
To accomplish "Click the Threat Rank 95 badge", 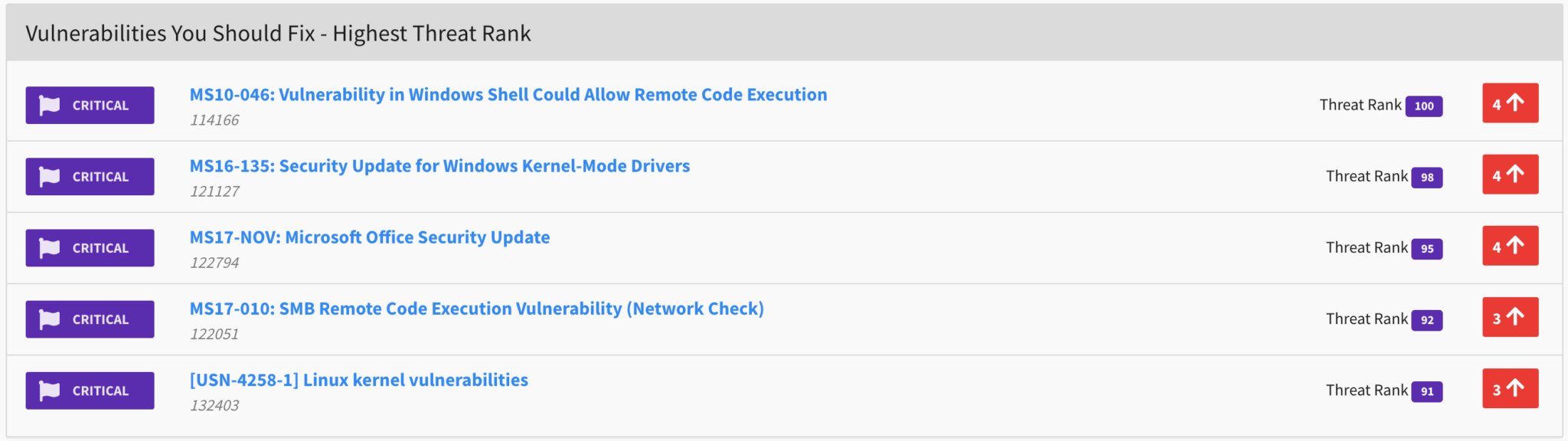I will pyautogui.click(x=1427, y=248).
